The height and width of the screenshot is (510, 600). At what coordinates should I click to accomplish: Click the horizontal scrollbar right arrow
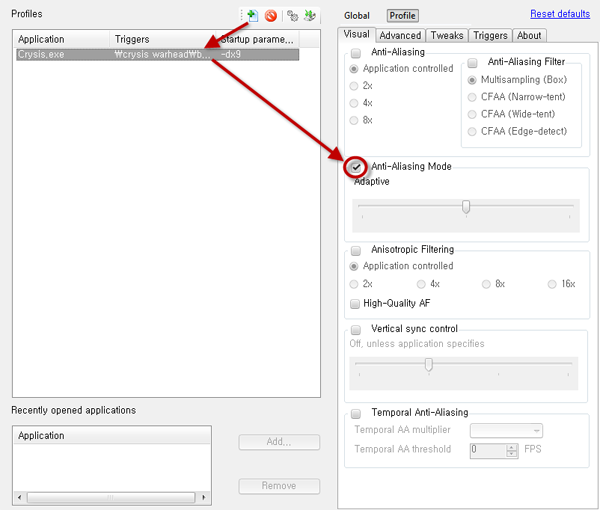coord(204,498)
